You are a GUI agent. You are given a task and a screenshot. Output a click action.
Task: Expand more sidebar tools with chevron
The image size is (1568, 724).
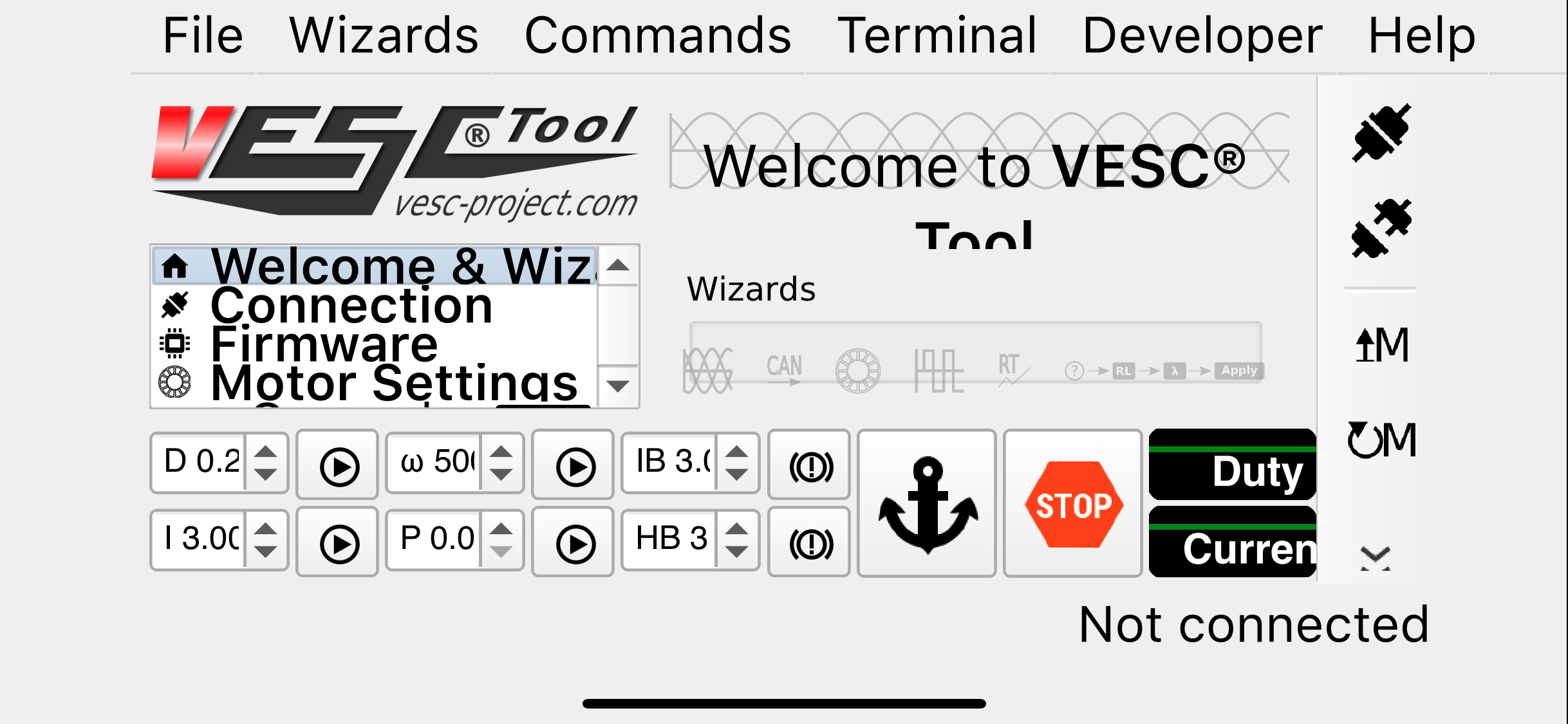tap(1376, 557)
